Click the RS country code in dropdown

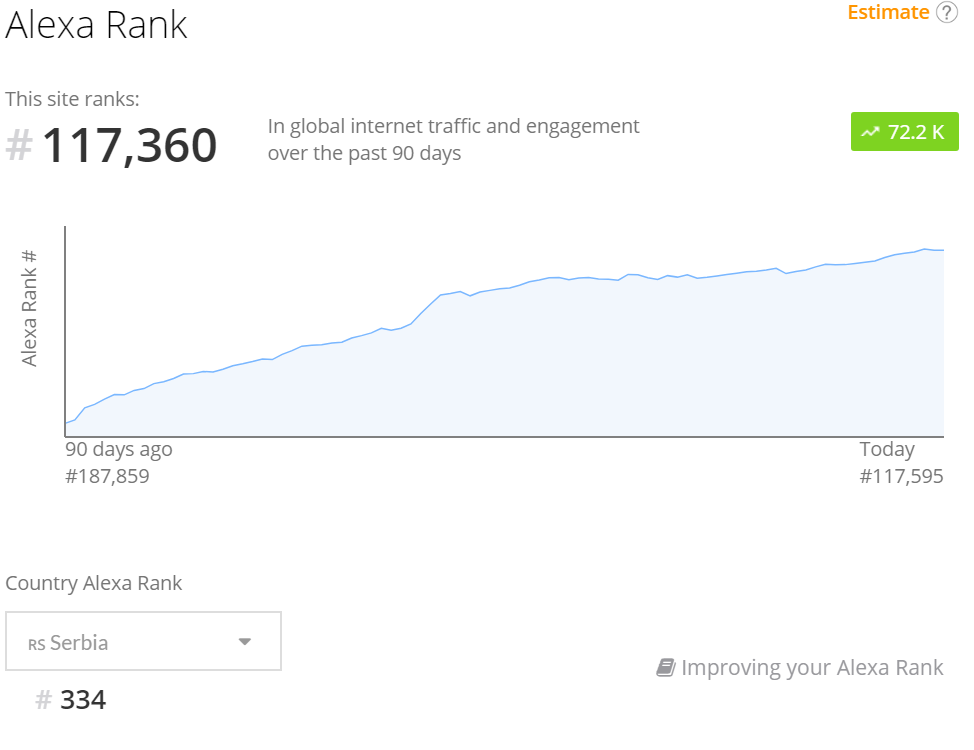tap(37, 644)
